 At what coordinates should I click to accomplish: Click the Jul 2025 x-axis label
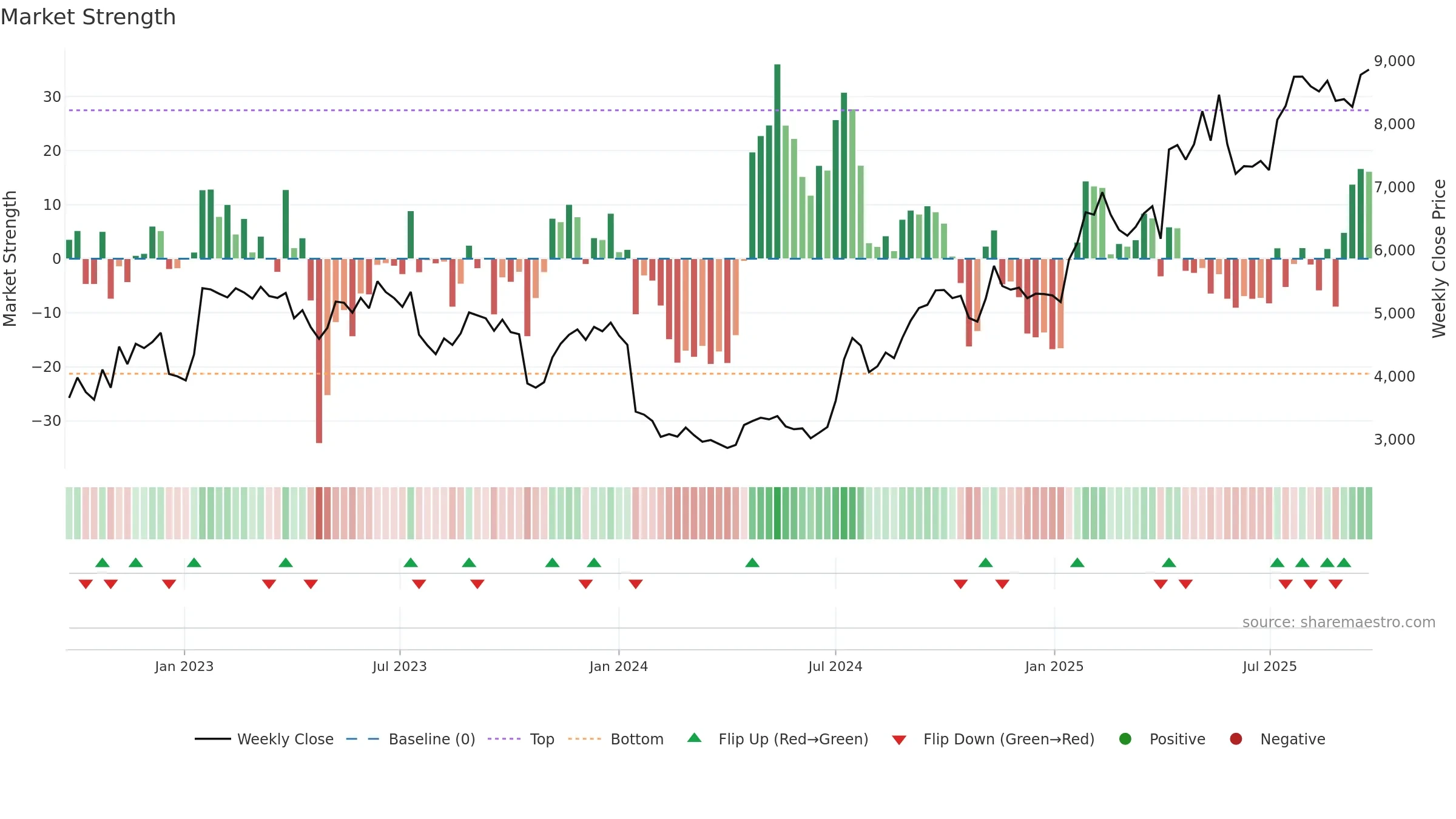click(x=1270, y=667)
